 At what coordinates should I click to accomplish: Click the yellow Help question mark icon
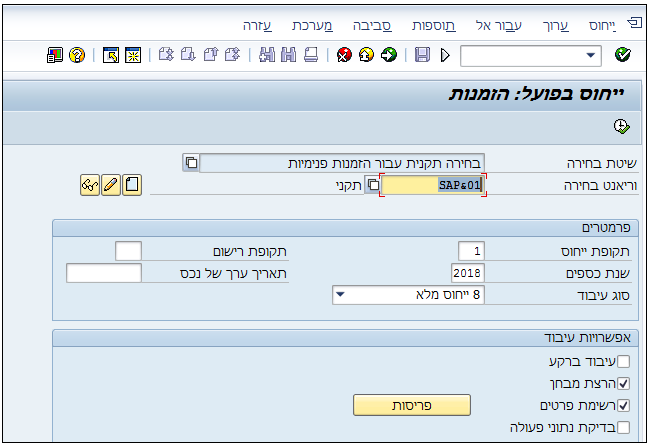click(x=77, y=55)
